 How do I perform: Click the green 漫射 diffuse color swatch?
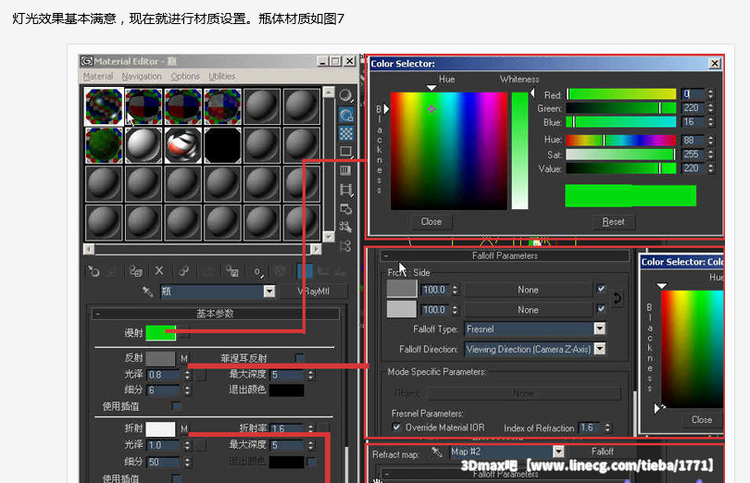pyautogui.click(x=161, y=333)
